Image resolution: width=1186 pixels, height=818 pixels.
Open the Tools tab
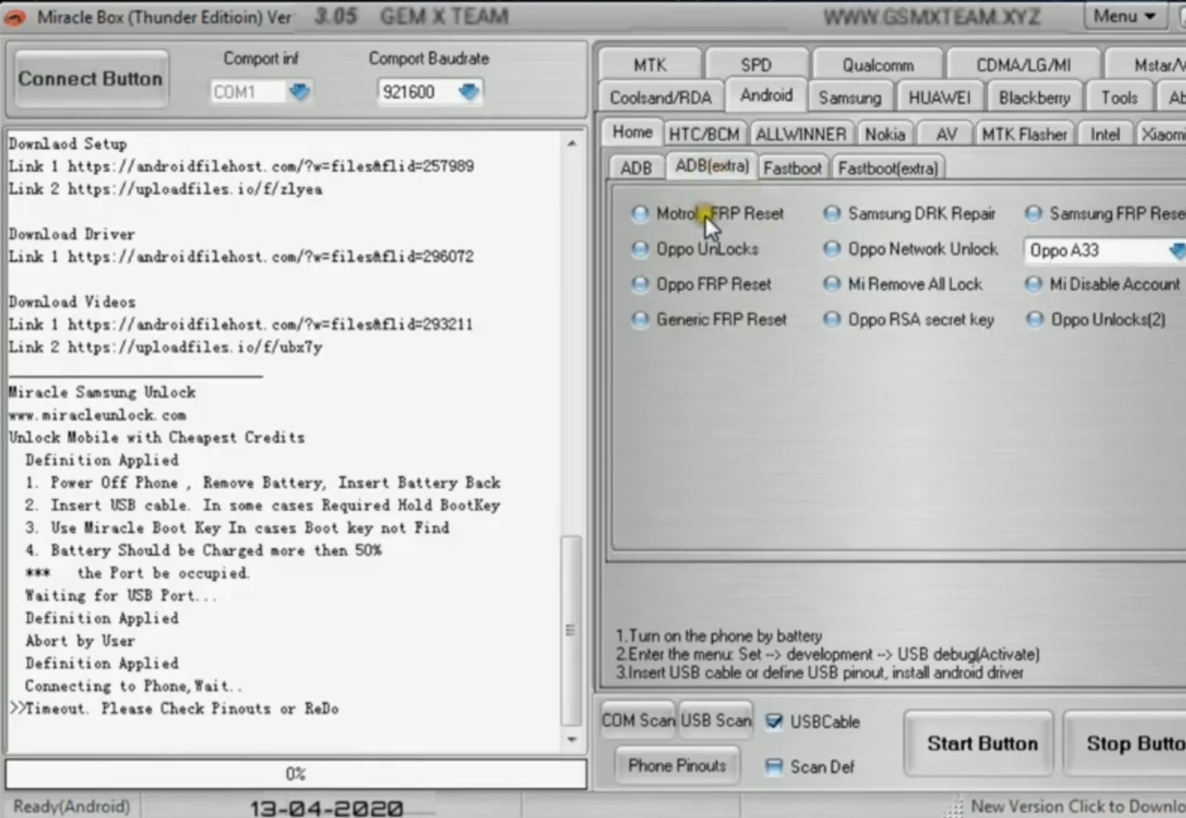coord(1119,98)
